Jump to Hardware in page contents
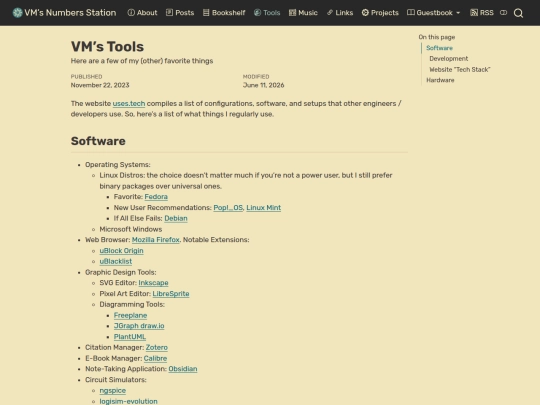The image size is (540, 405). pyautogui.click(x=440, y=80)
